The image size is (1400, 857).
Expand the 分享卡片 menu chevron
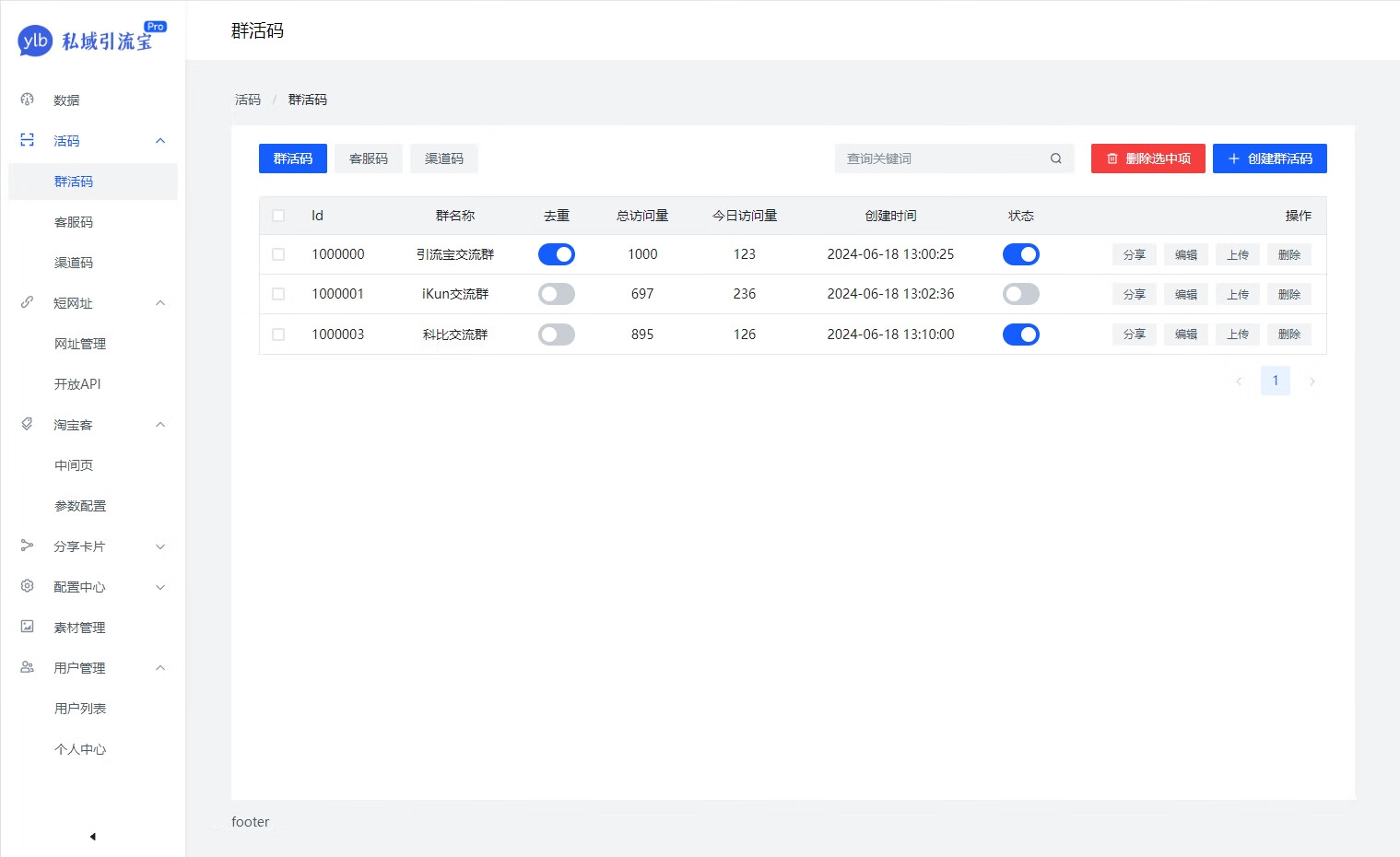coord(160,546)
